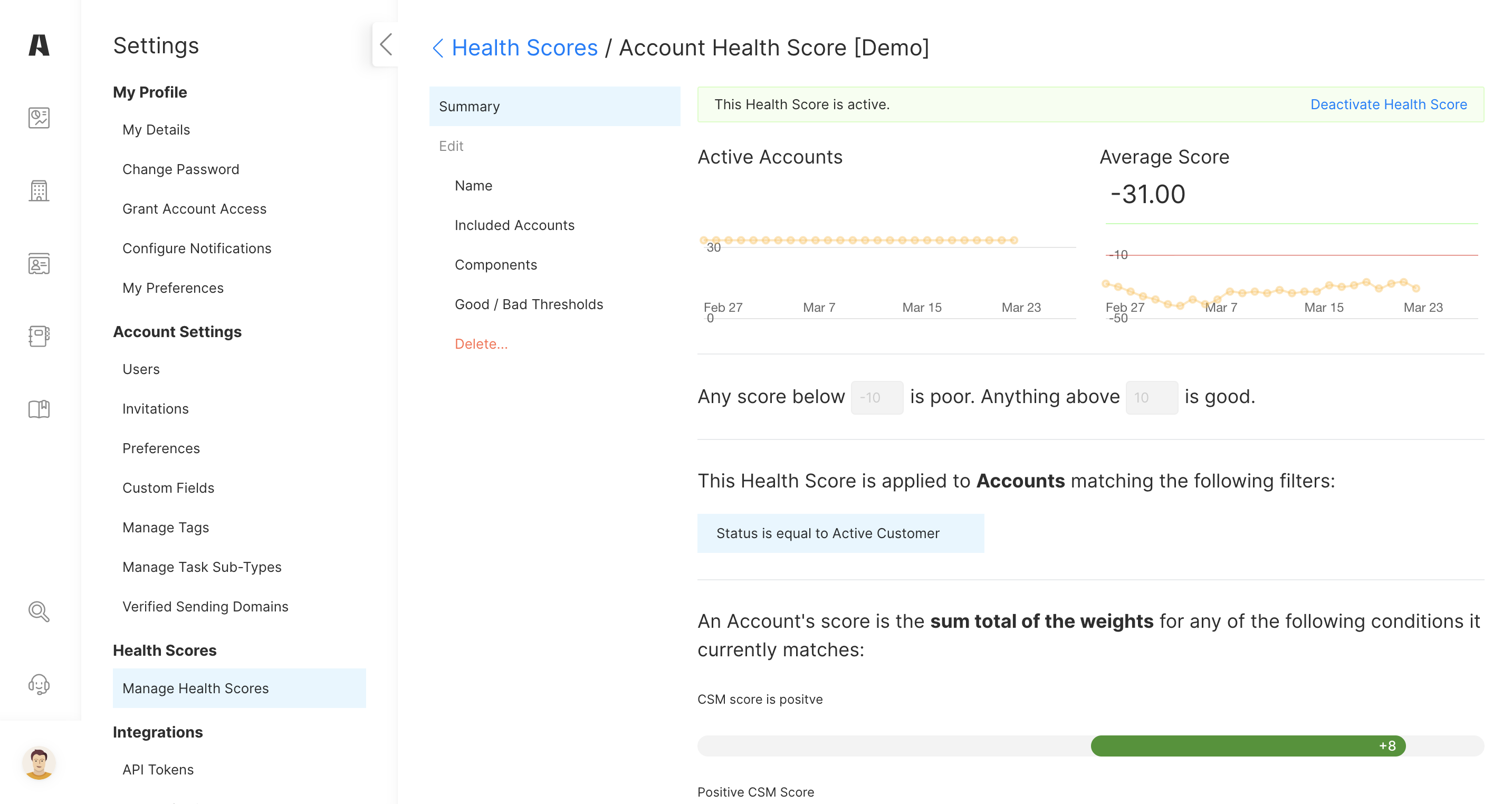The image size is (1512, 804).
Task: Click the Integrations section heading
Action: pyautogui.click(x=157, y=732)
